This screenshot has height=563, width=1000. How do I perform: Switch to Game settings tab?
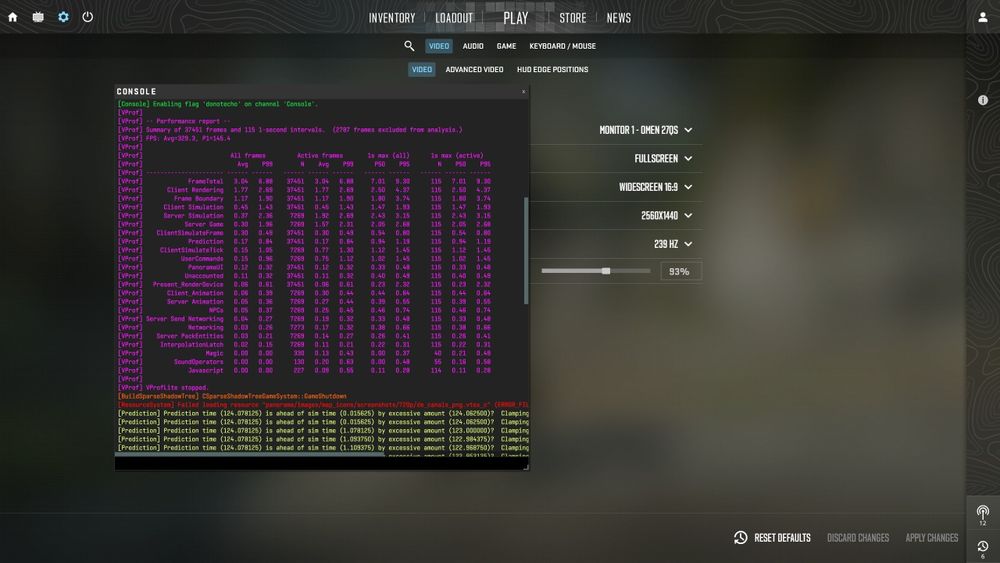tap(506, 46)
